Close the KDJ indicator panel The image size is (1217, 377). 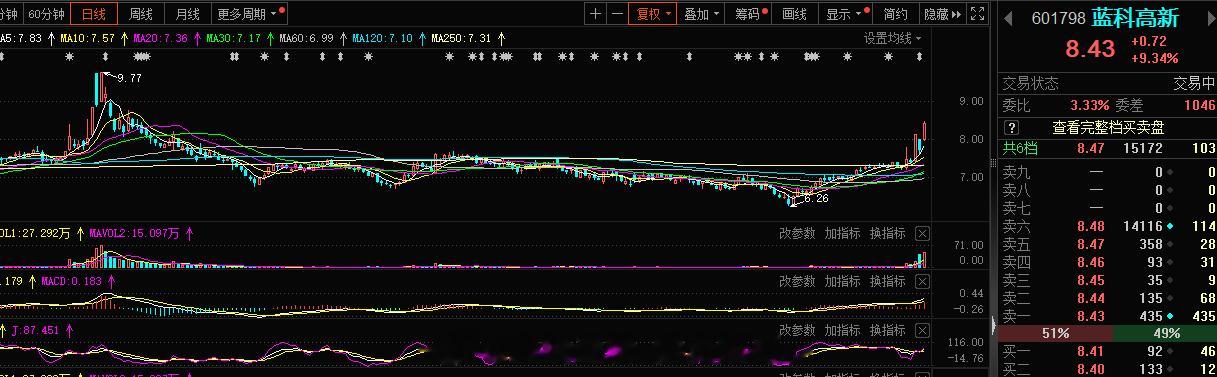923,330
